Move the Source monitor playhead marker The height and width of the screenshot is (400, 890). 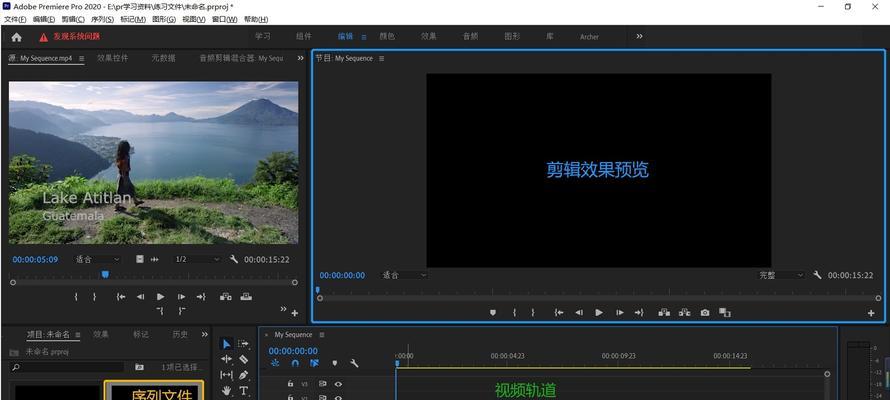[105, 274]
